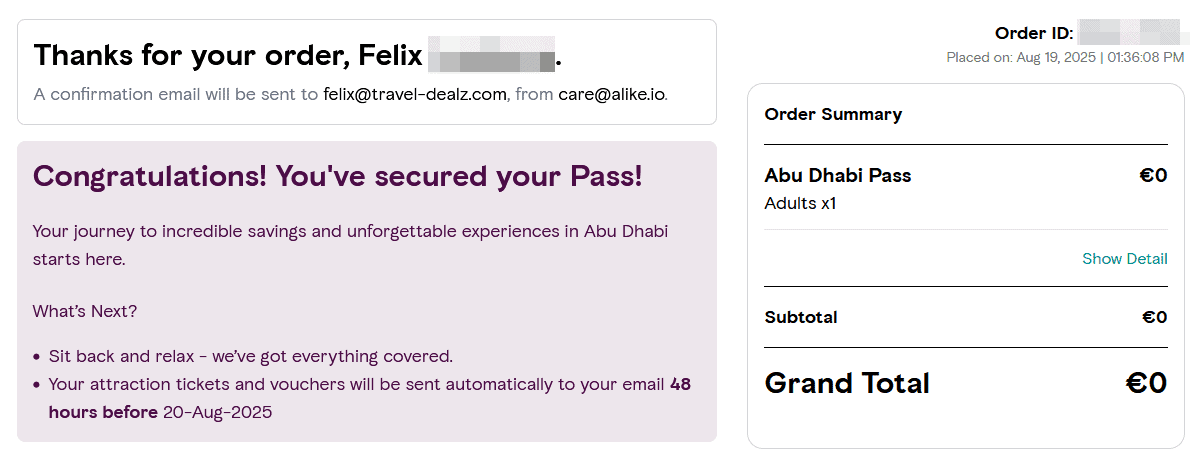
Task: Click the Grand Total label
Action: (x=847, y=383)
